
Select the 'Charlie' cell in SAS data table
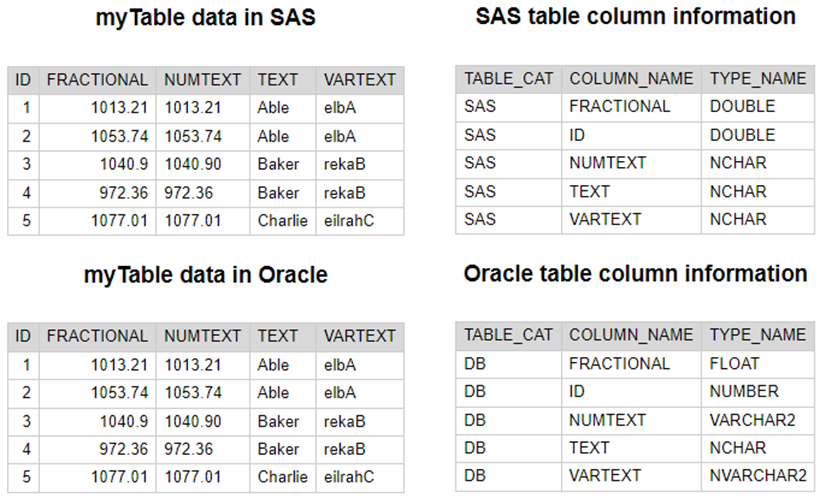282,220
